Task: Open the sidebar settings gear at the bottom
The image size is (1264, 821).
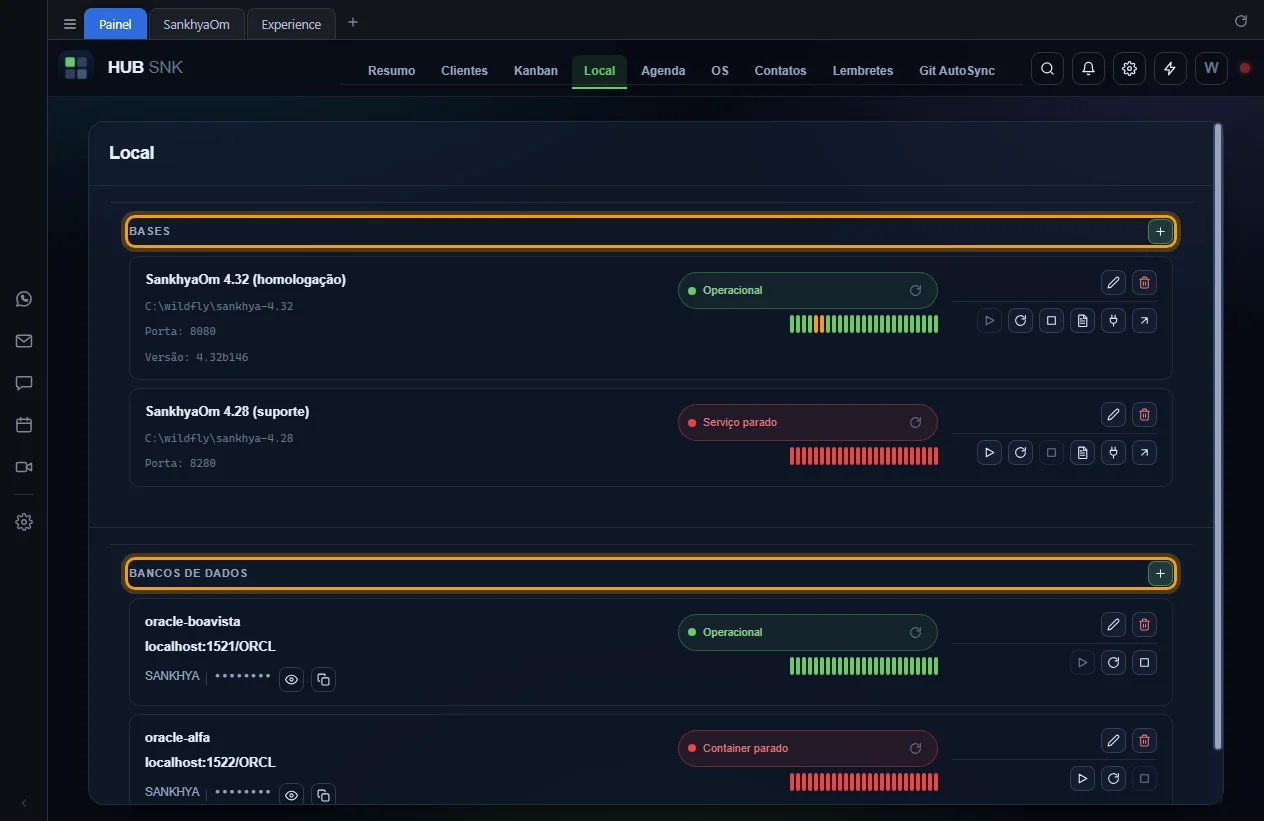Action: click(x=24, y=522)
